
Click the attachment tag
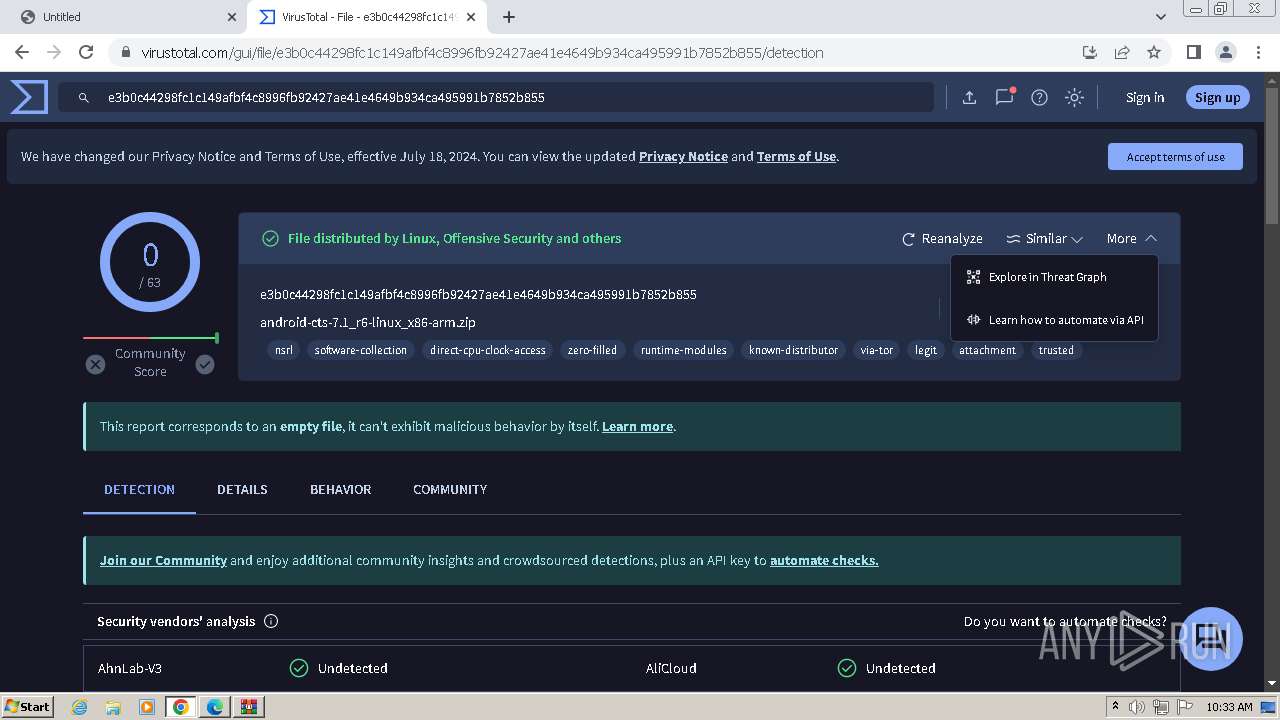pos(987,350)
